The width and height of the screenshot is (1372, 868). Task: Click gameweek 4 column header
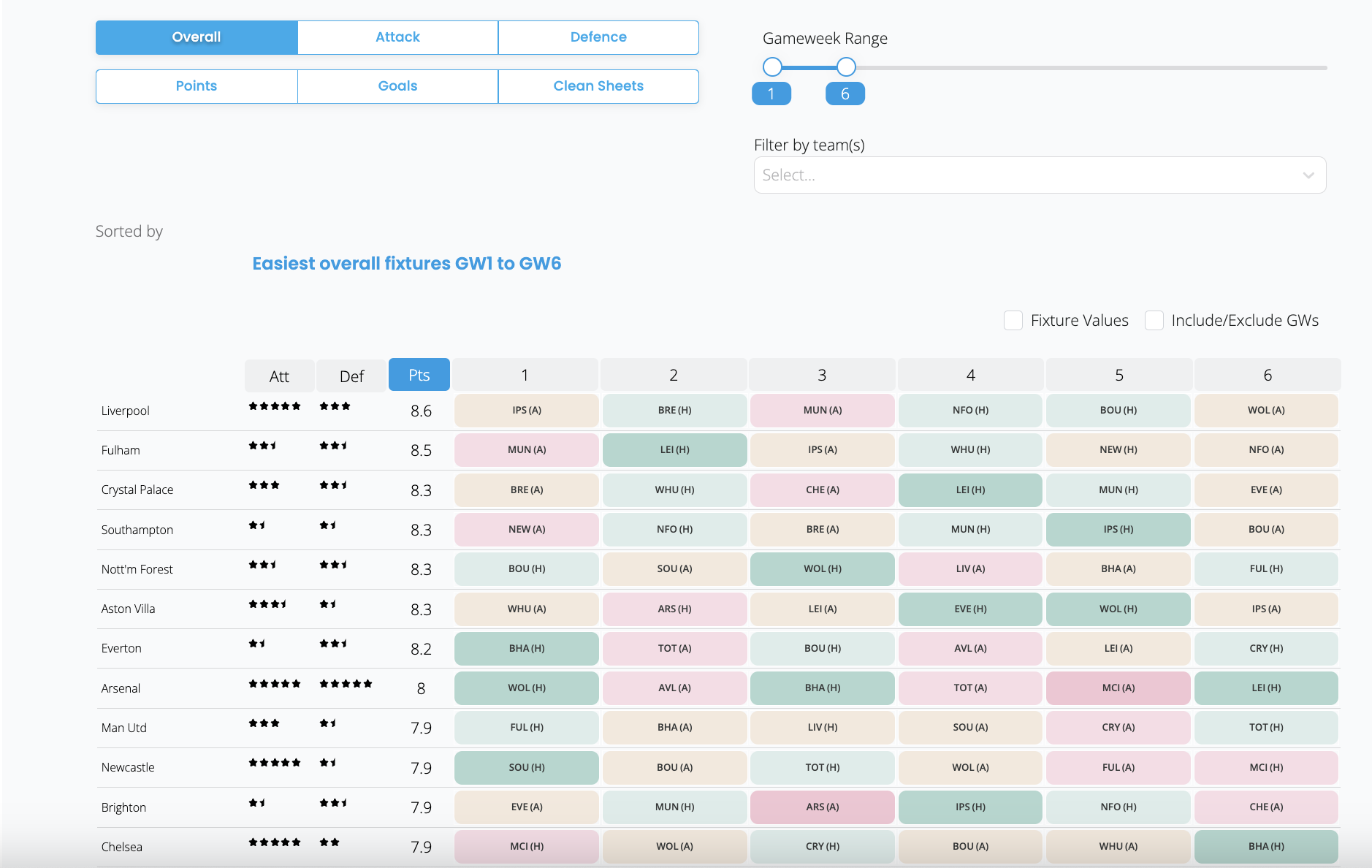(x=971, y=375)
